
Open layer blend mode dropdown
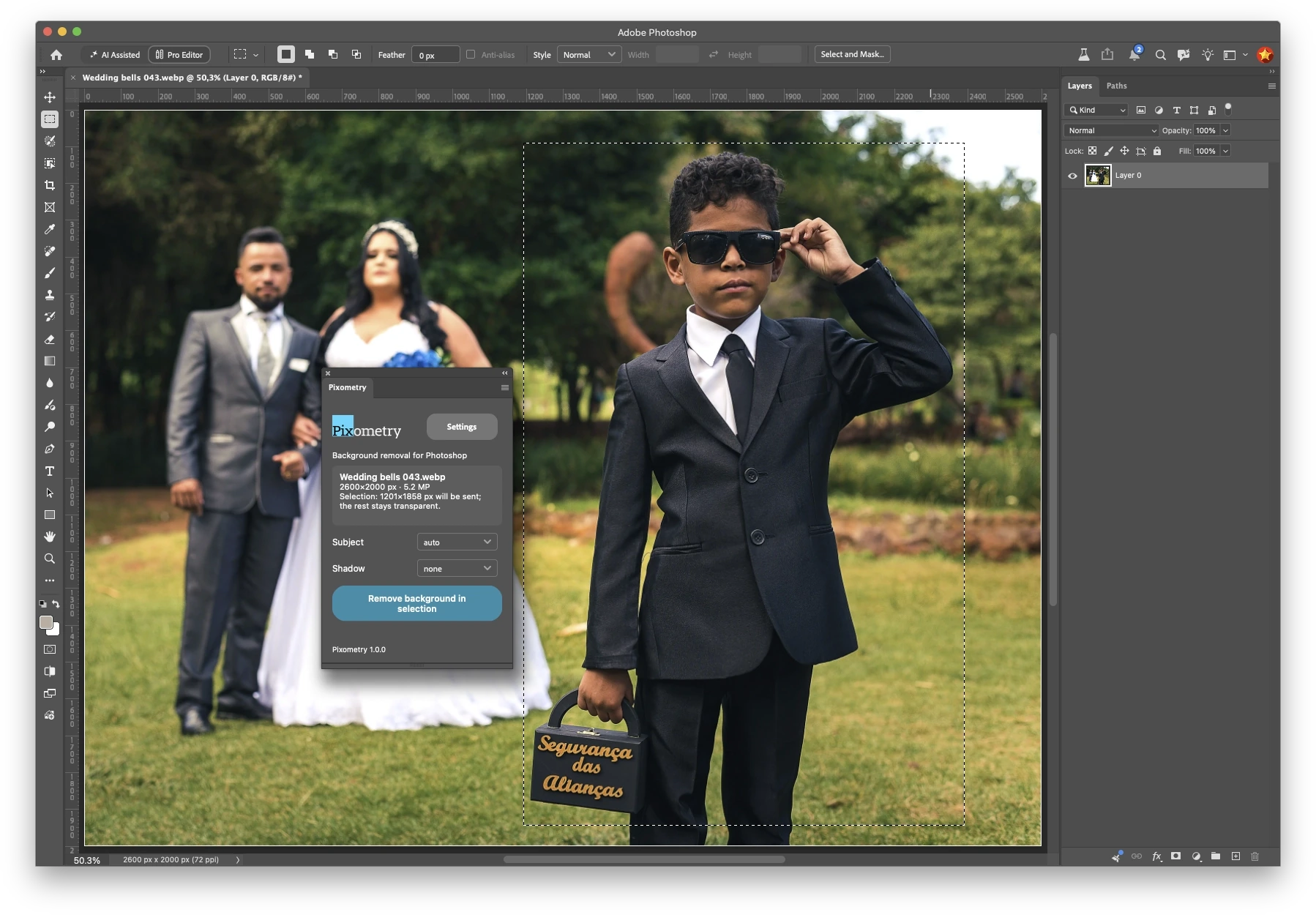pyautogui.click(x=1111, y=130)
